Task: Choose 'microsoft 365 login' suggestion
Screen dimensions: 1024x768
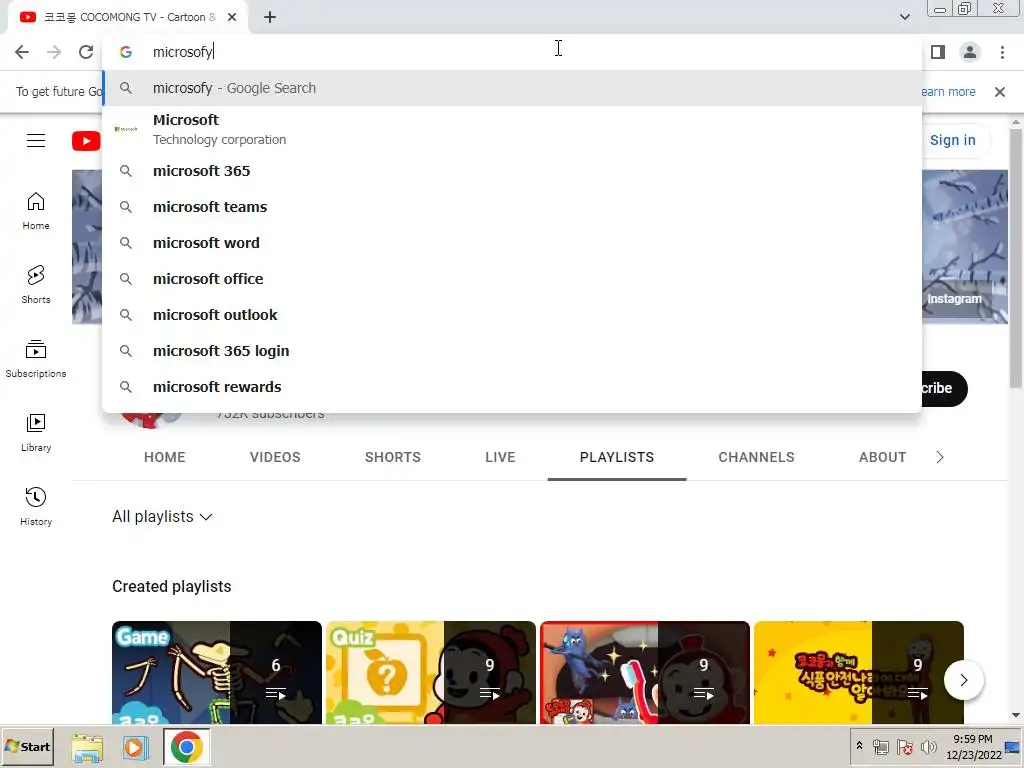Action: click(x=512, y=351)
